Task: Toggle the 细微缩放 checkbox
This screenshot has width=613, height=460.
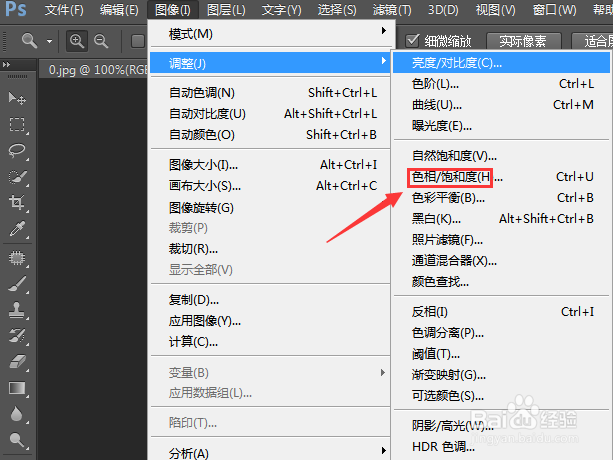Action: [412, 40]
